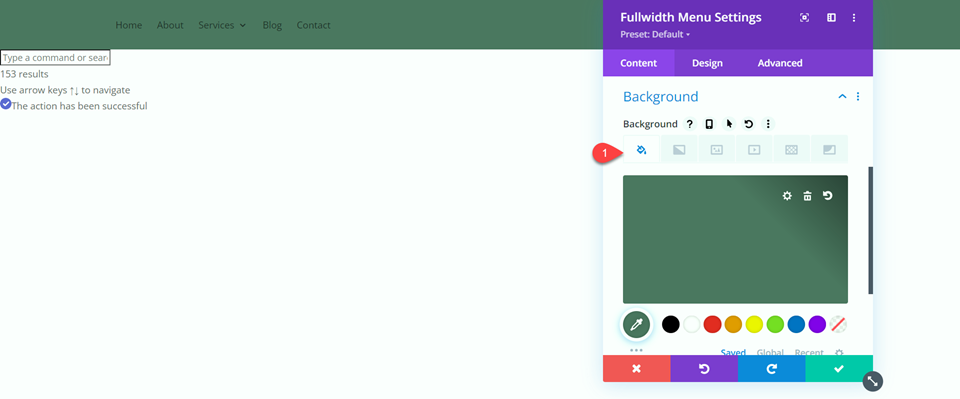Image resolution: width=960 pixels, height=399 pixels.
Task: Discard changes with the red X button
Action: point(637,368)
